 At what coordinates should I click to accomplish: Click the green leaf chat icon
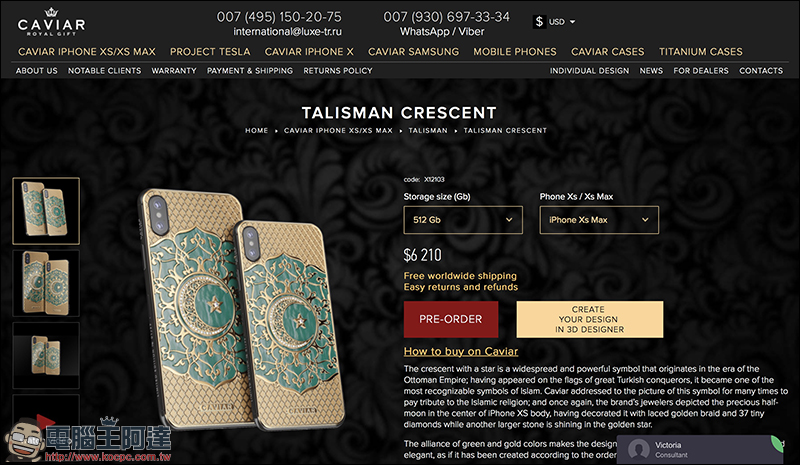[777, 444]
